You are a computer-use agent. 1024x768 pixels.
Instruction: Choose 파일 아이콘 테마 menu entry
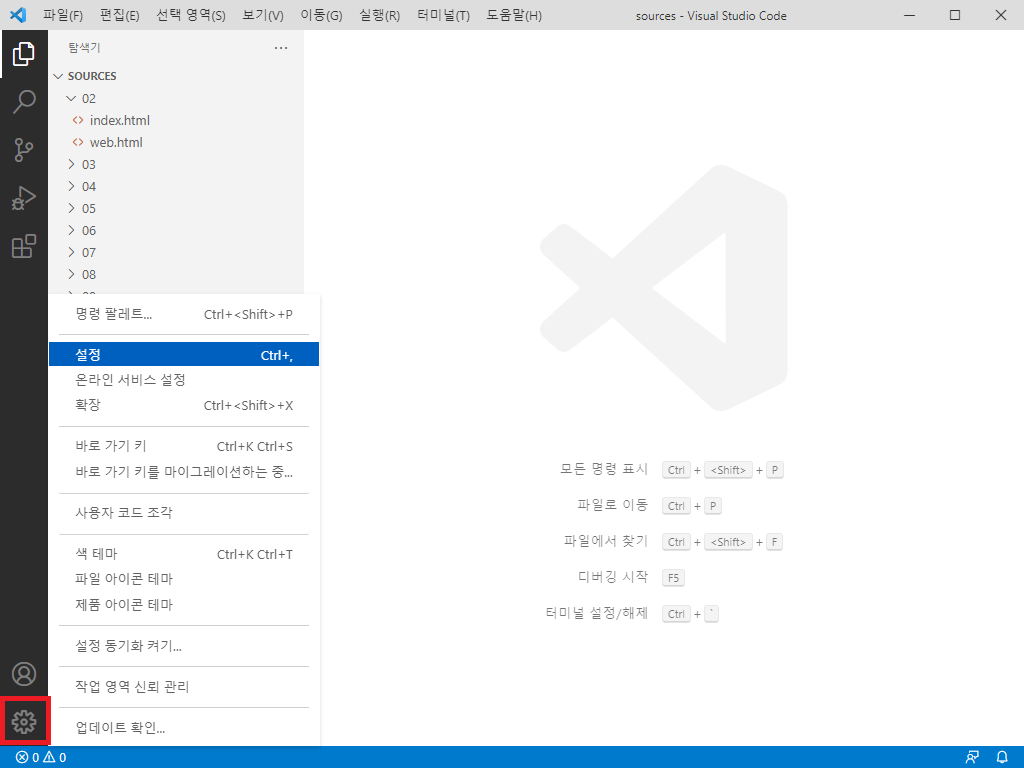pos(184,579)
